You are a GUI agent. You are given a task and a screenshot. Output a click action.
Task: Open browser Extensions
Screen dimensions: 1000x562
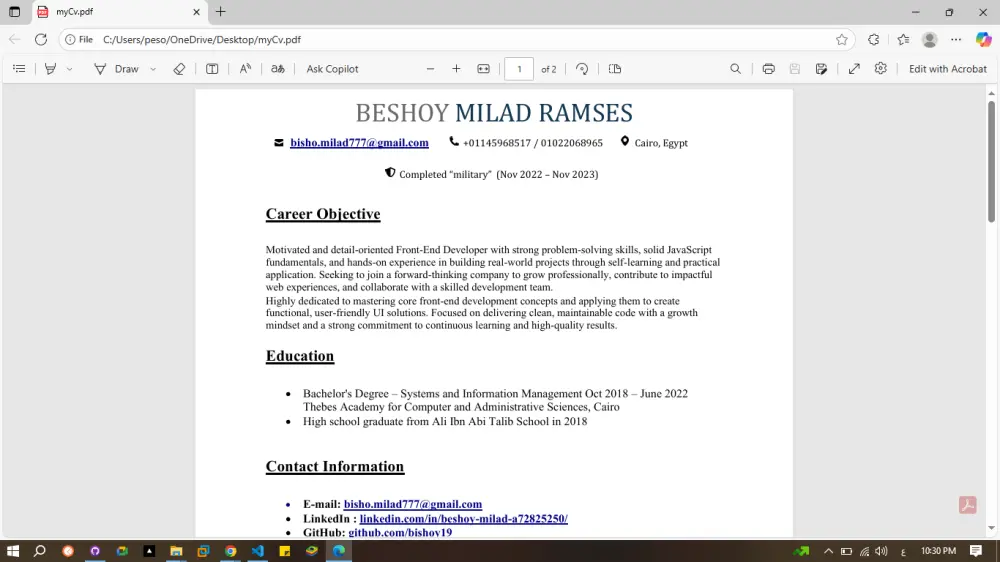(874, 40)
